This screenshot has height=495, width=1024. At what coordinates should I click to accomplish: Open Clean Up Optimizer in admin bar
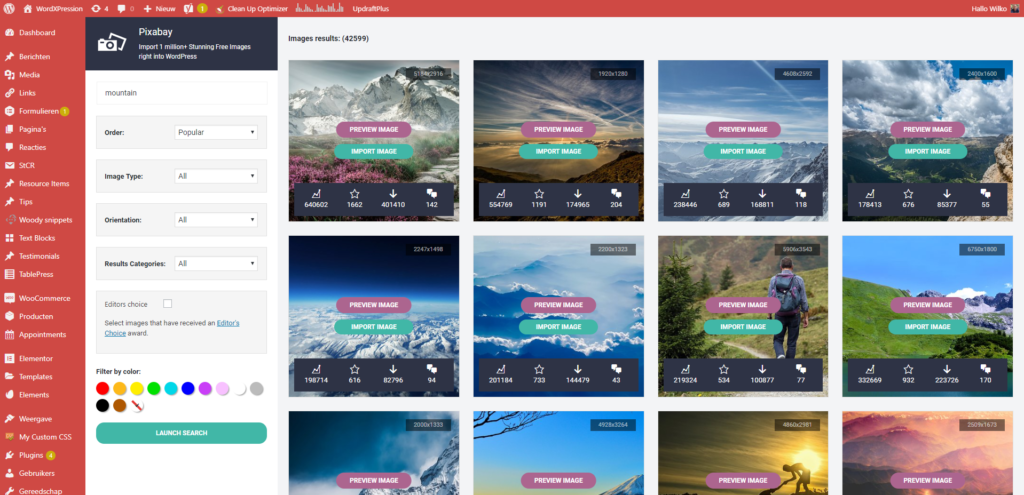tap(251, 8)
